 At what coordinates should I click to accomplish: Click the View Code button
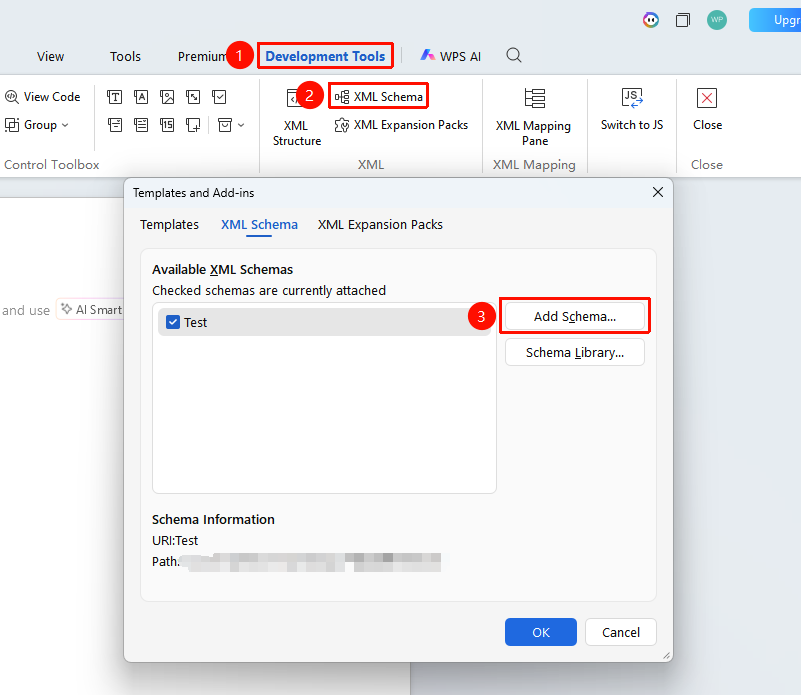point(42,97)
